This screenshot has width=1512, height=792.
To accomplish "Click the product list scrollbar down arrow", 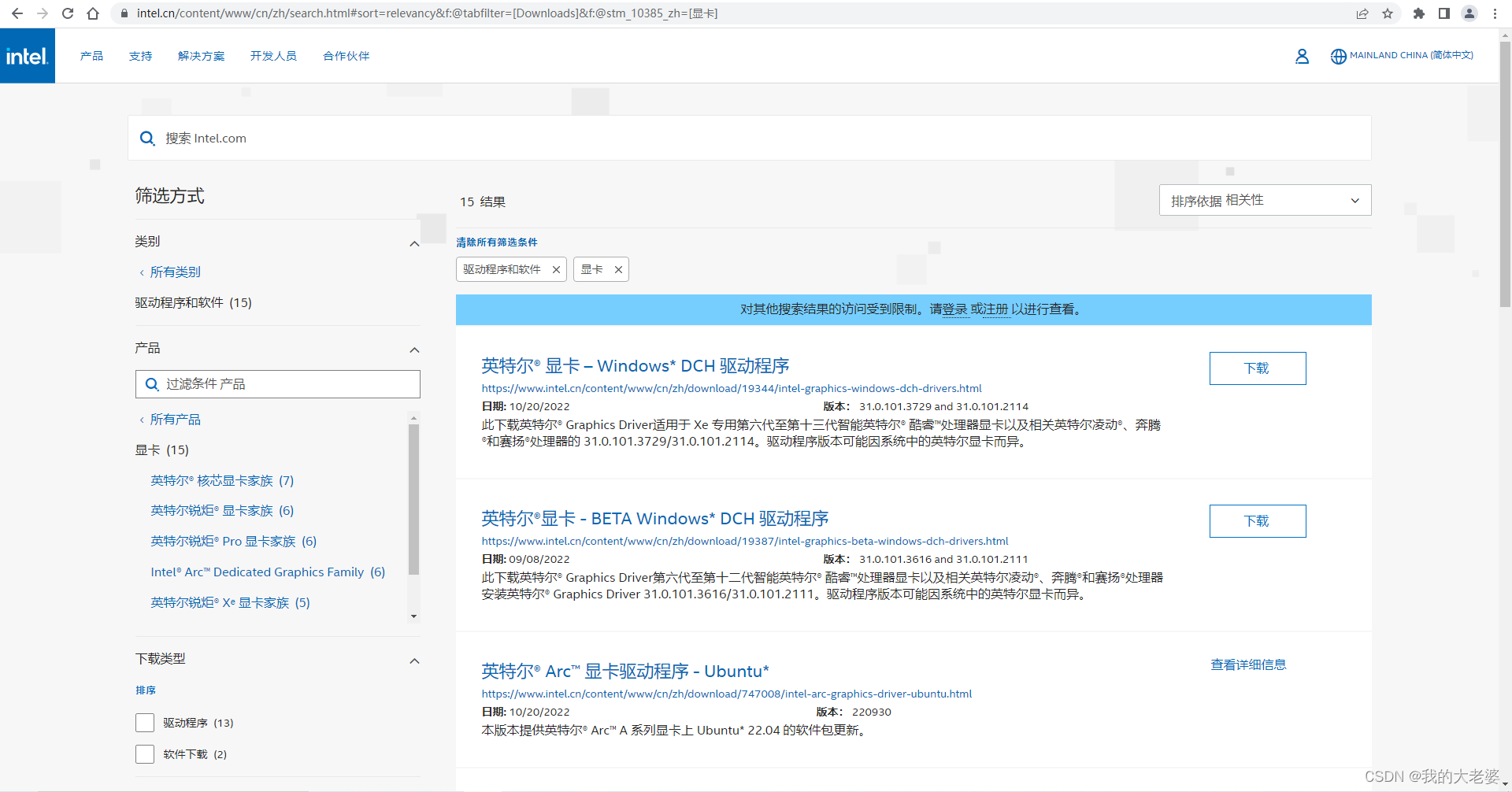I will (414, 616).
